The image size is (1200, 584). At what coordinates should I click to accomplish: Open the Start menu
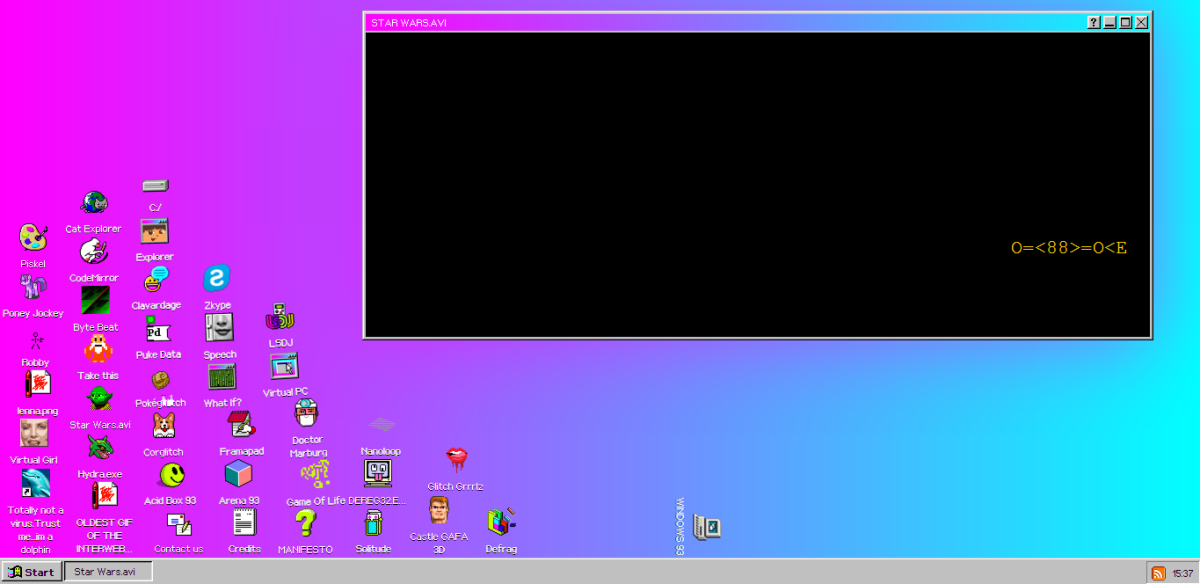[30, 572]
